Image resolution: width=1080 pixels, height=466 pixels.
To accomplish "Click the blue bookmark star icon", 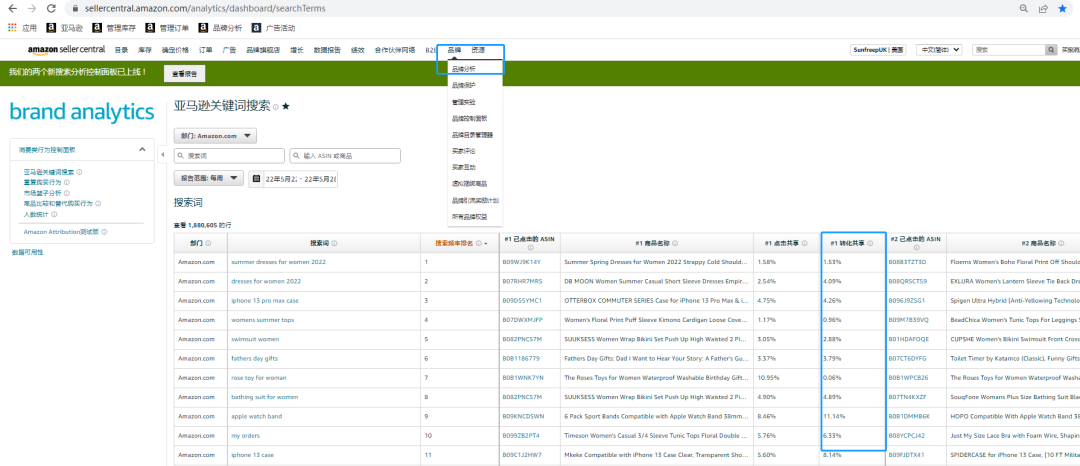I will (1063, 9).
